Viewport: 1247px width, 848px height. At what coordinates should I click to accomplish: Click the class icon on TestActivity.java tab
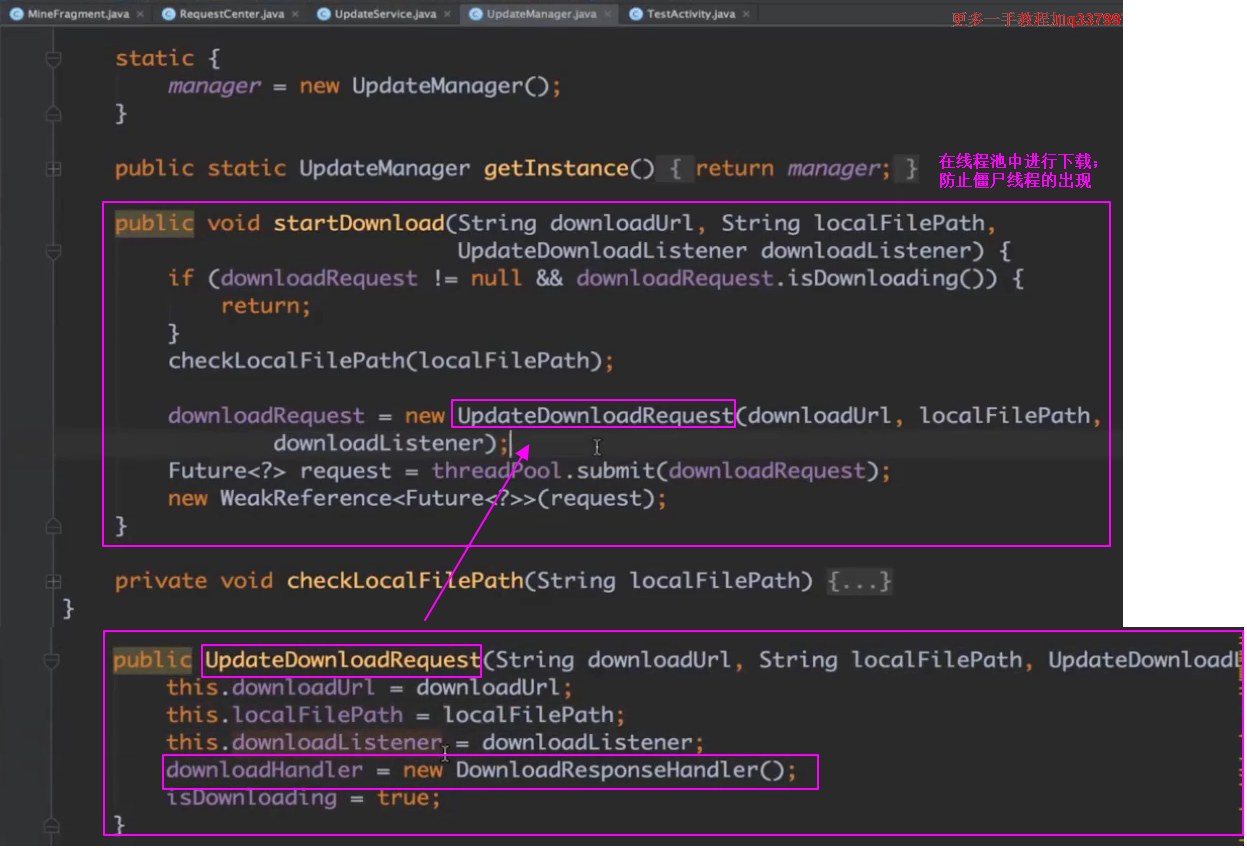click(636, 14)
